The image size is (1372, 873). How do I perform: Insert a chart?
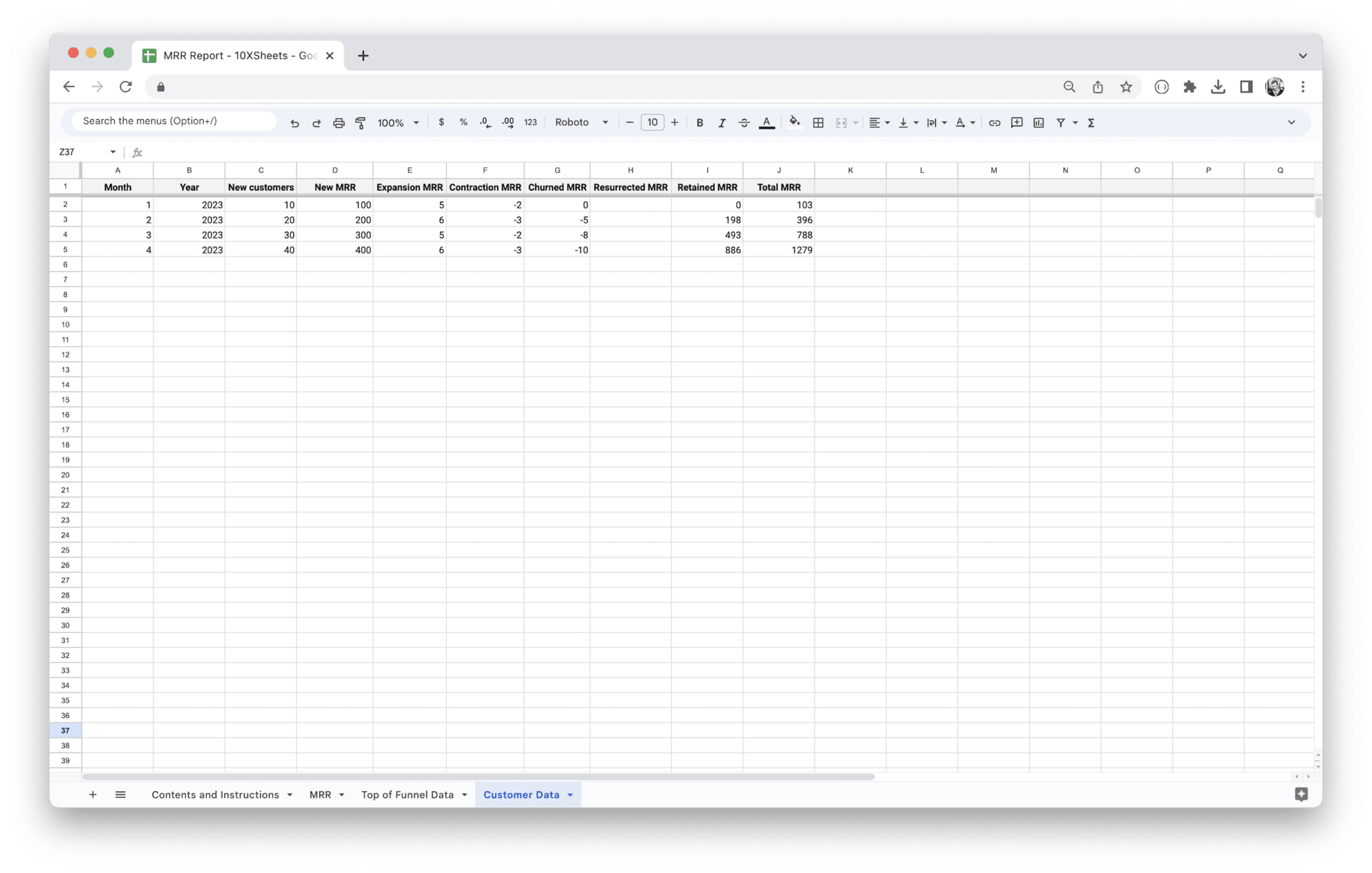1039,123
